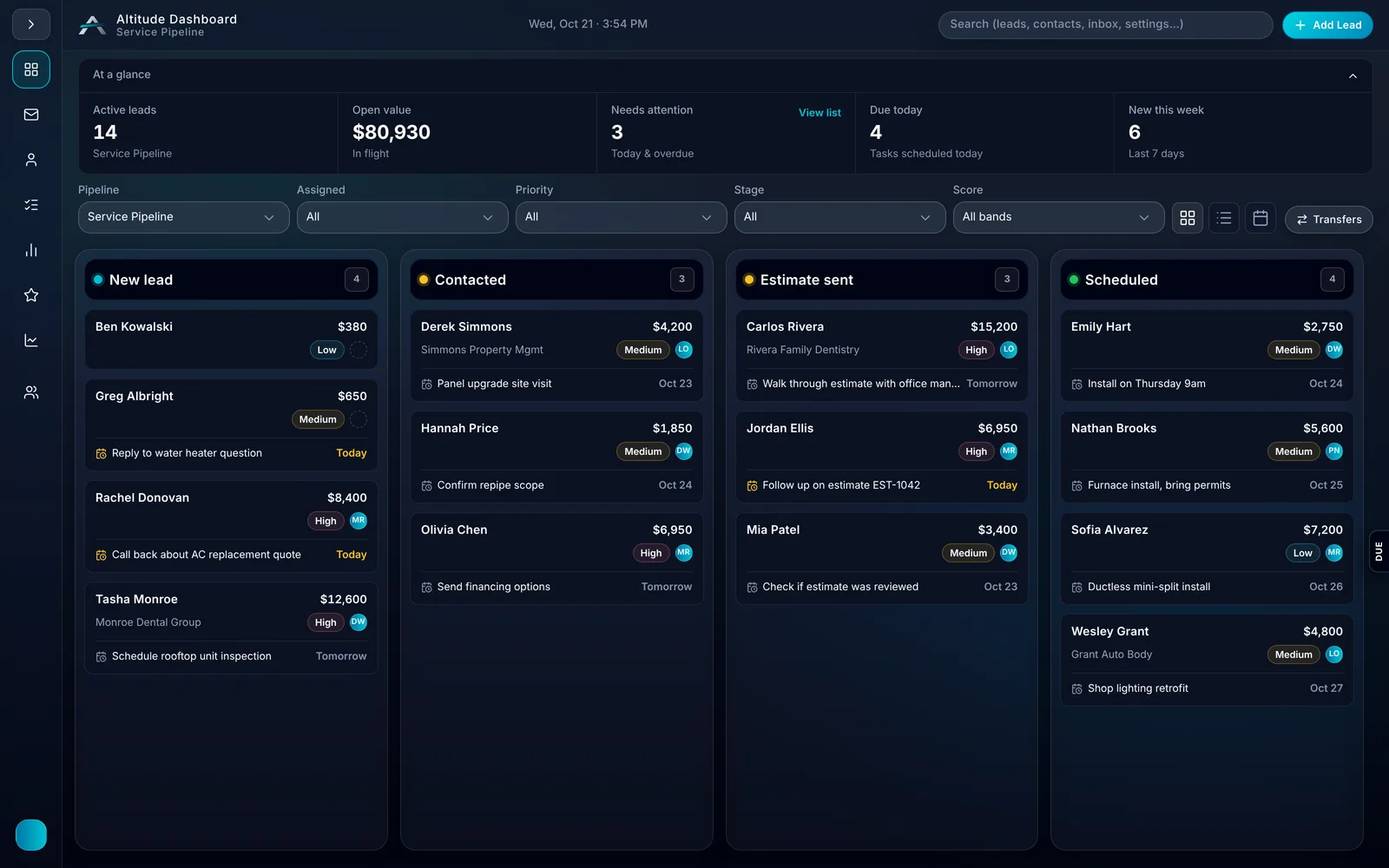Click the Open value $80,930 stat

point(467,133)
